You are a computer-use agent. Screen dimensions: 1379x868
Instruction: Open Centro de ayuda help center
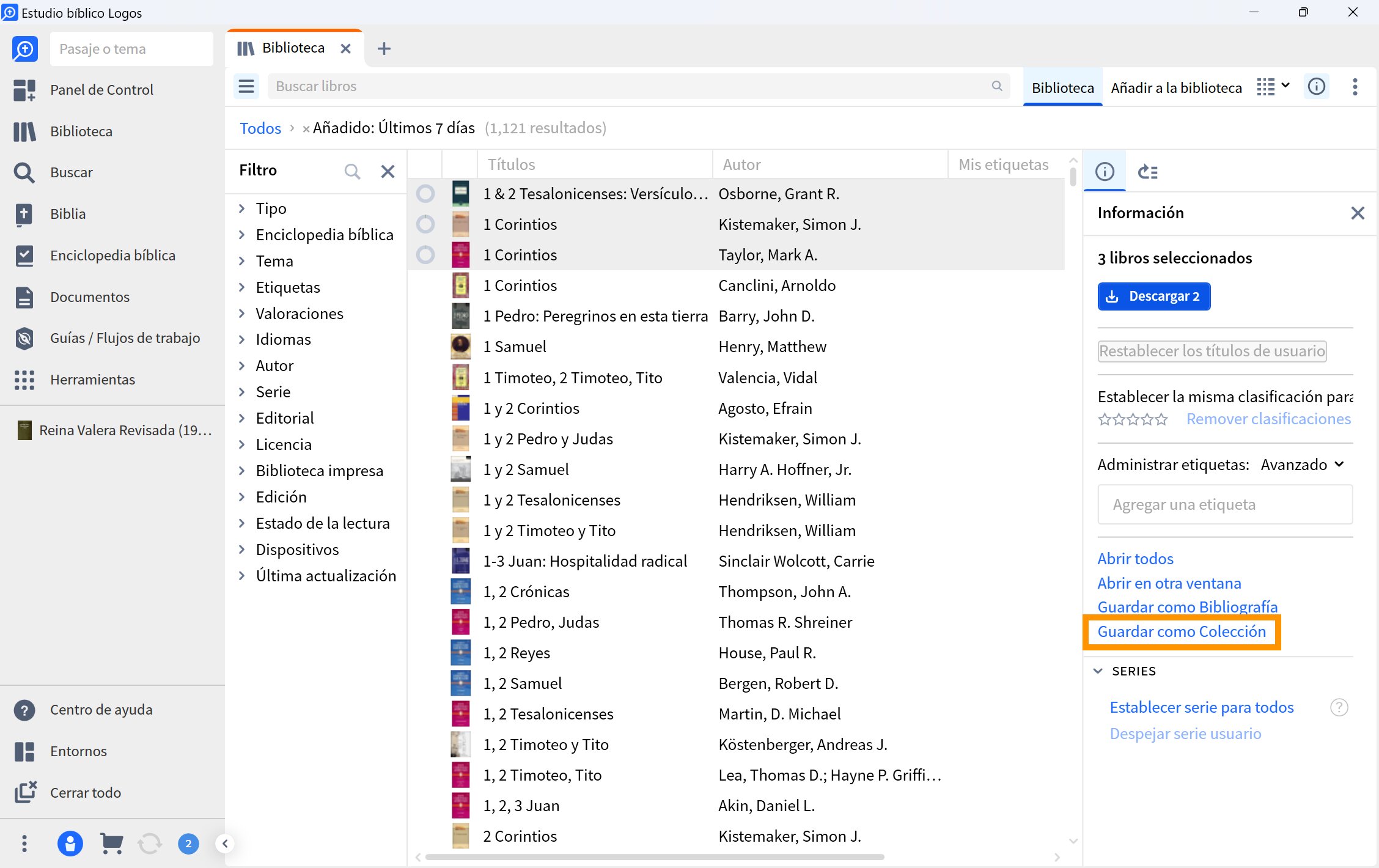tap(101, 710)
